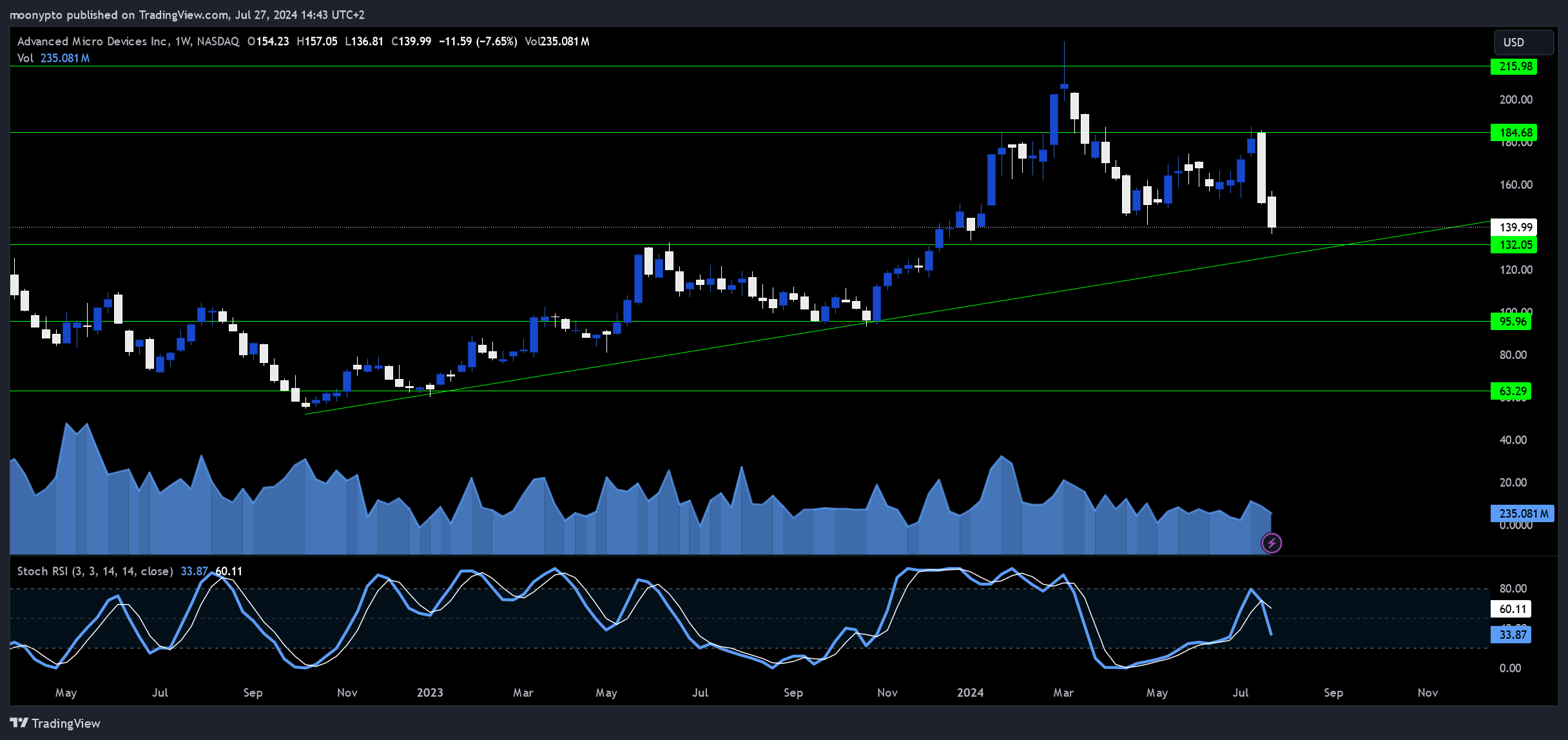Select the 95.96 price level label
The width and height of the screenshot is (1568, 740).
[1511, 322]
